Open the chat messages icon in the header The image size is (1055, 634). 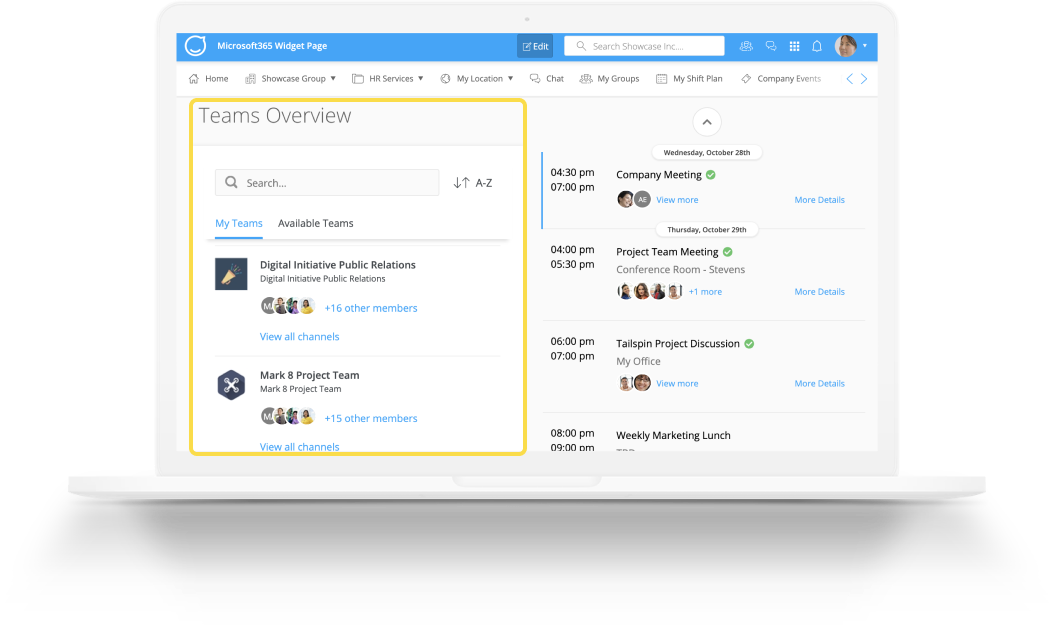coord(770,45)
